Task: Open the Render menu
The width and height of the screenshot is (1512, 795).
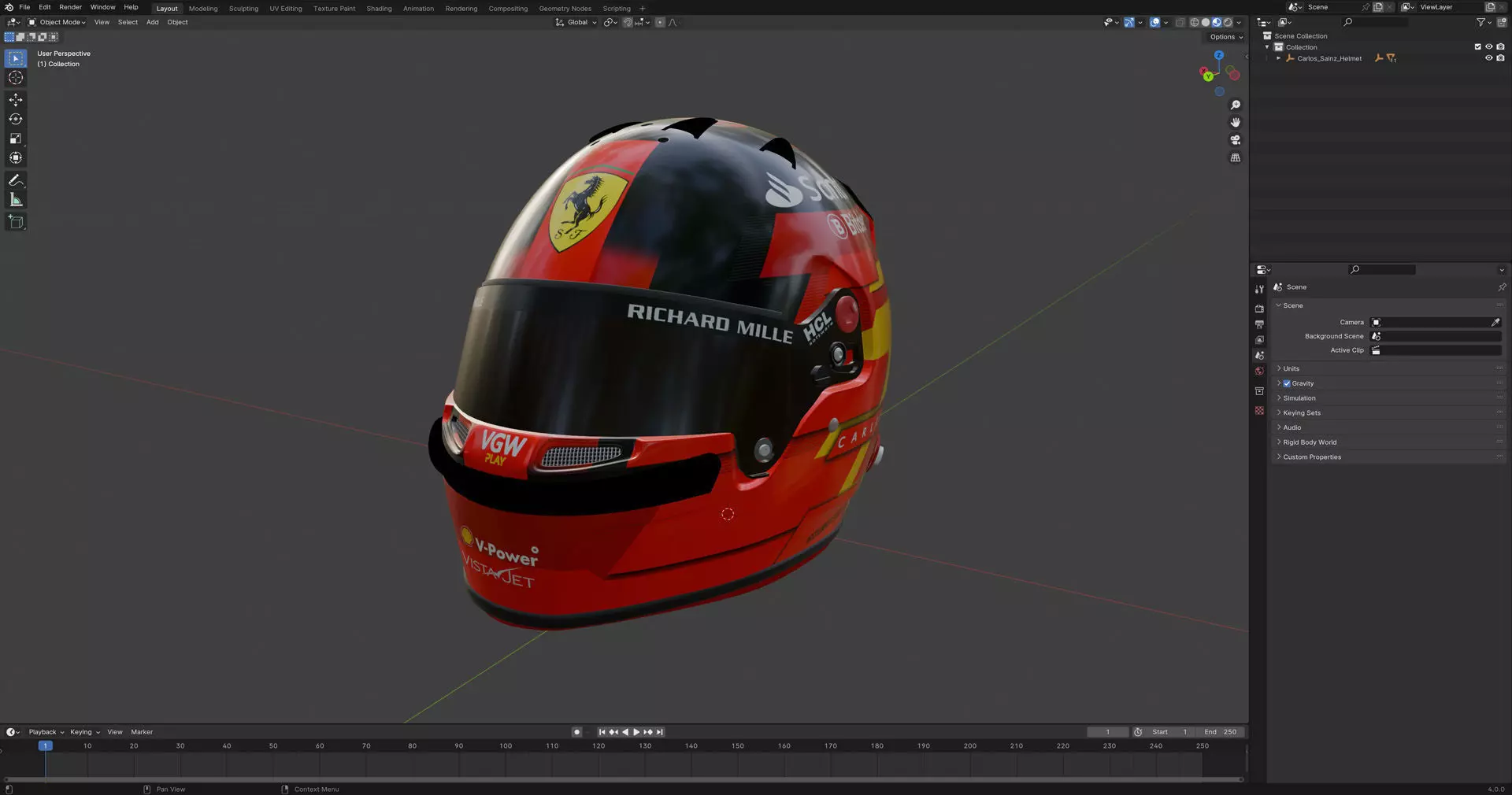Action: [x=70, y=7]
